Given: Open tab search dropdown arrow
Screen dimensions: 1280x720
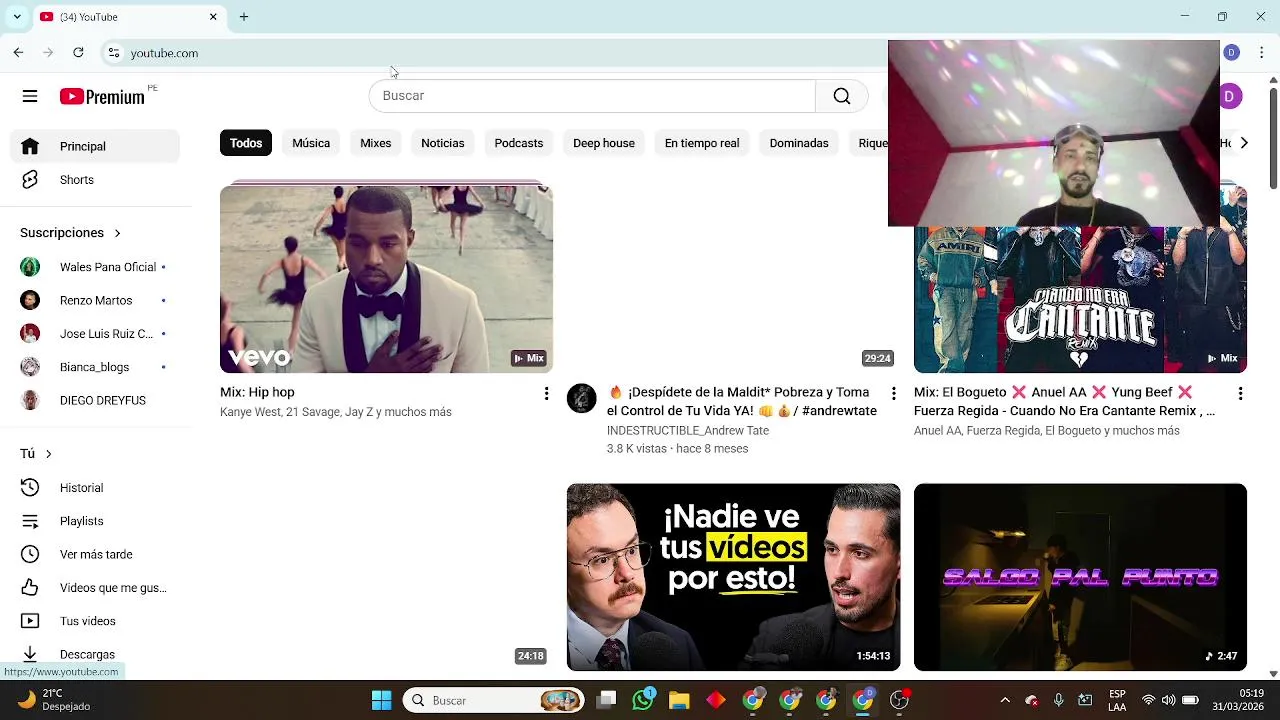Looking at the screenshot, I should tap(17, 17).
